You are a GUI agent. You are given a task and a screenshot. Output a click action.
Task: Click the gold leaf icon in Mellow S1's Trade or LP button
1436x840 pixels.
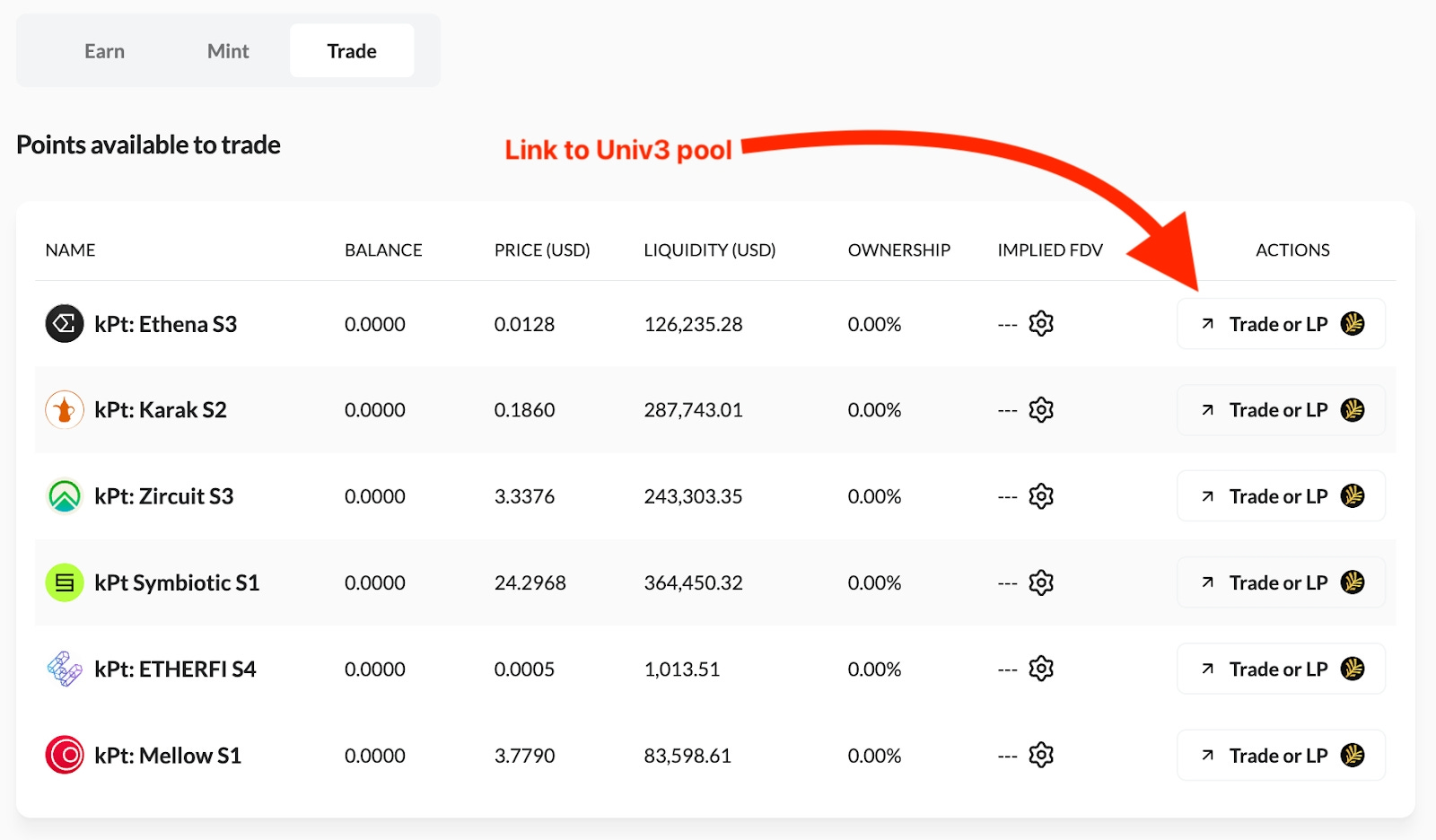[1353, 755]
